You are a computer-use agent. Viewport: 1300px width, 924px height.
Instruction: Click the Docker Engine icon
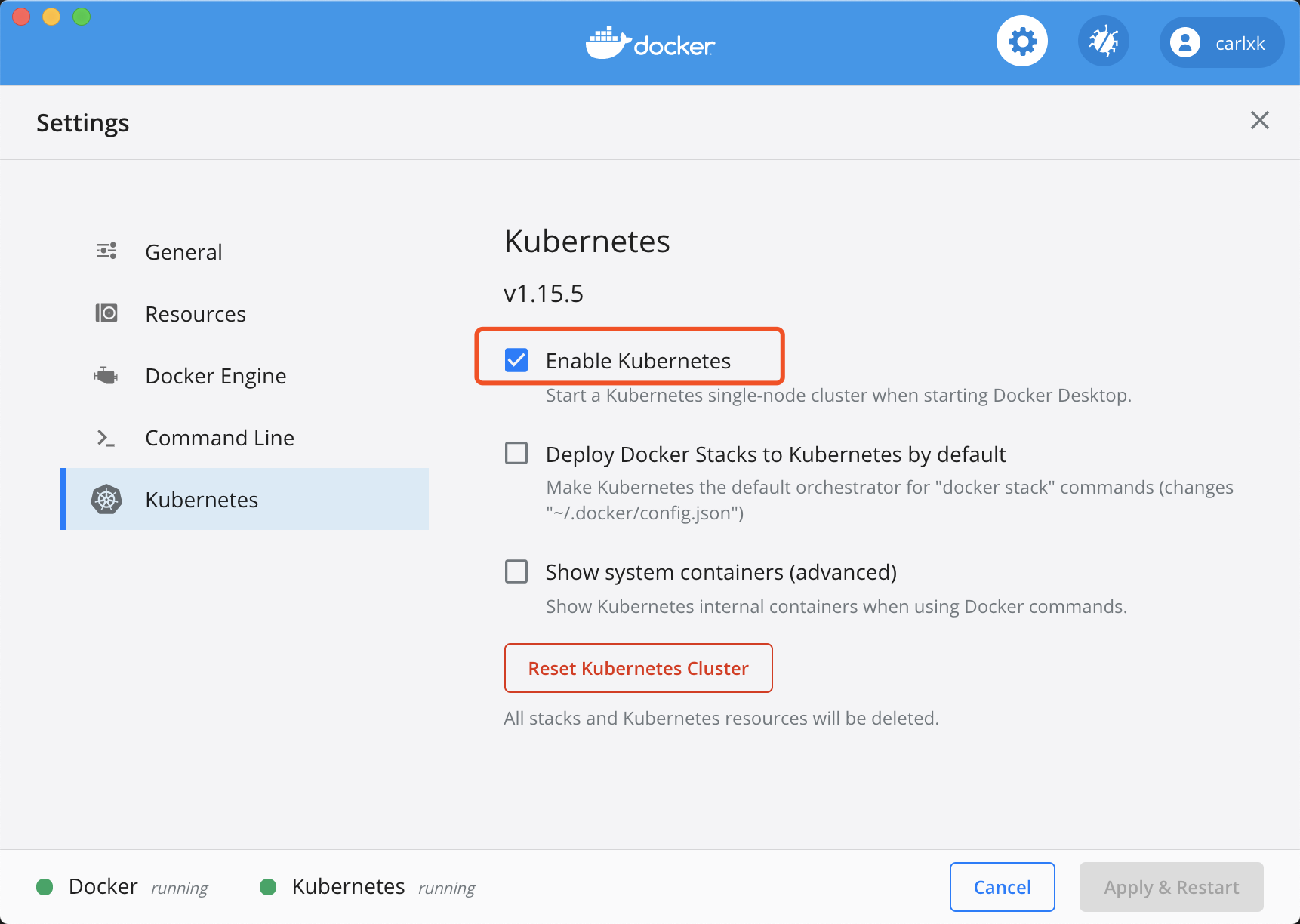click(106, 375)
